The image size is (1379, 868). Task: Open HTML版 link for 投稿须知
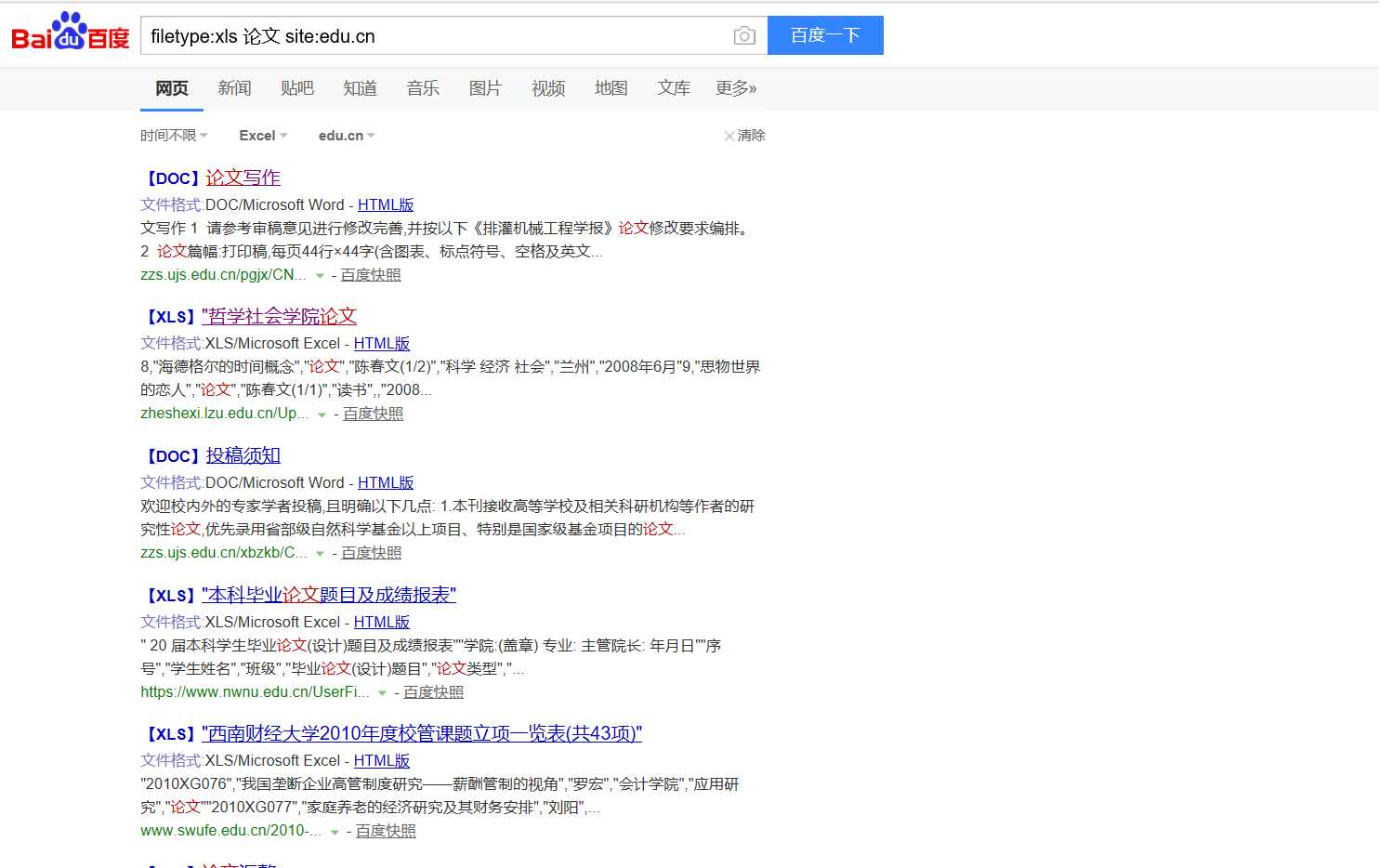pyautogui.click(x=386, y=483)
